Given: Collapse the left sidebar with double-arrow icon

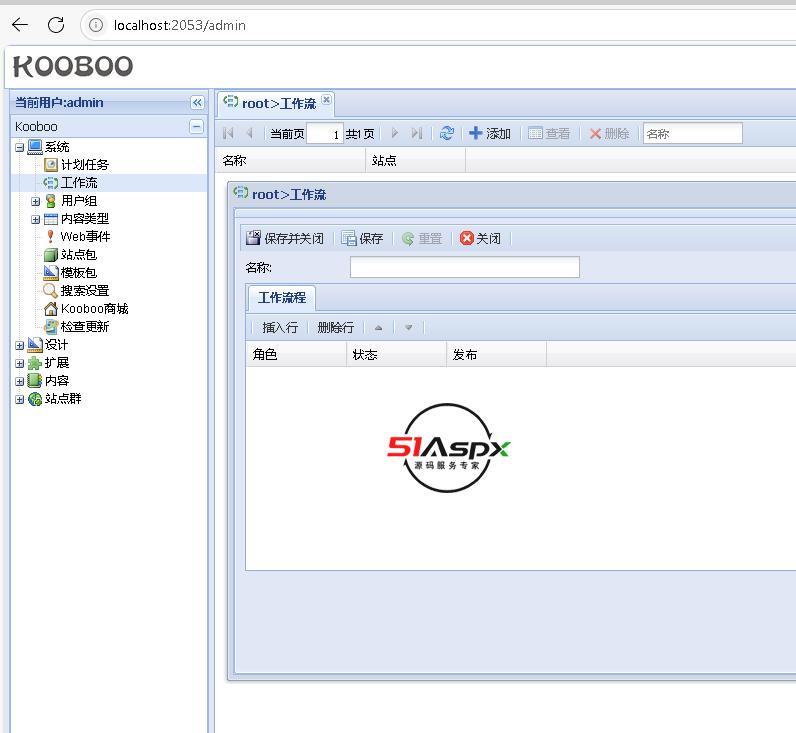Looking at the screenshot, I should [x=197, y=103].
